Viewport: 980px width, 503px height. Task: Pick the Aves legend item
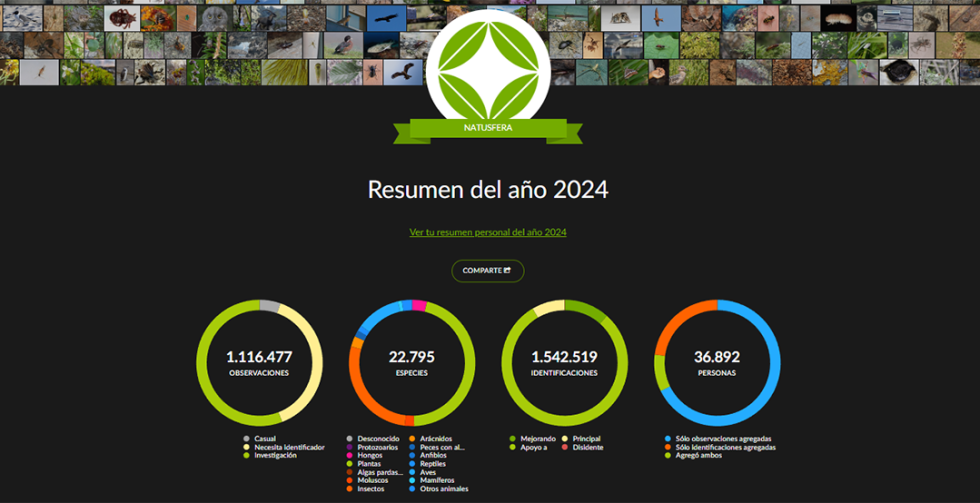(429, 472)
